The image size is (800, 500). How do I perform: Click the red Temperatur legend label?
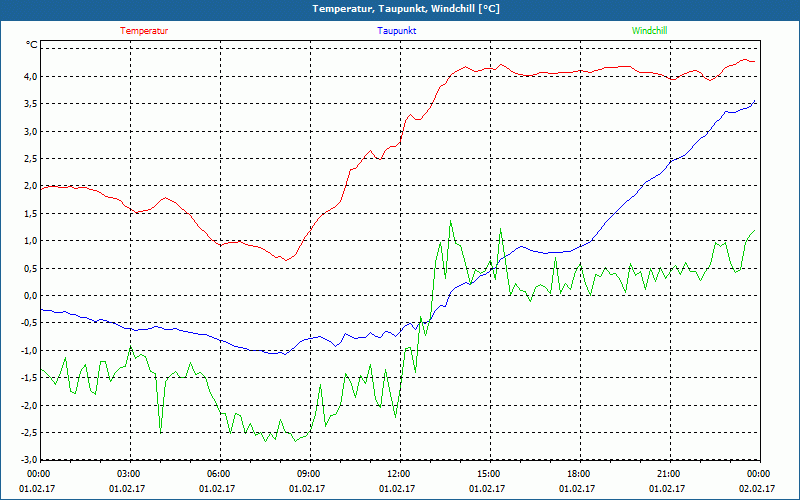144,31
